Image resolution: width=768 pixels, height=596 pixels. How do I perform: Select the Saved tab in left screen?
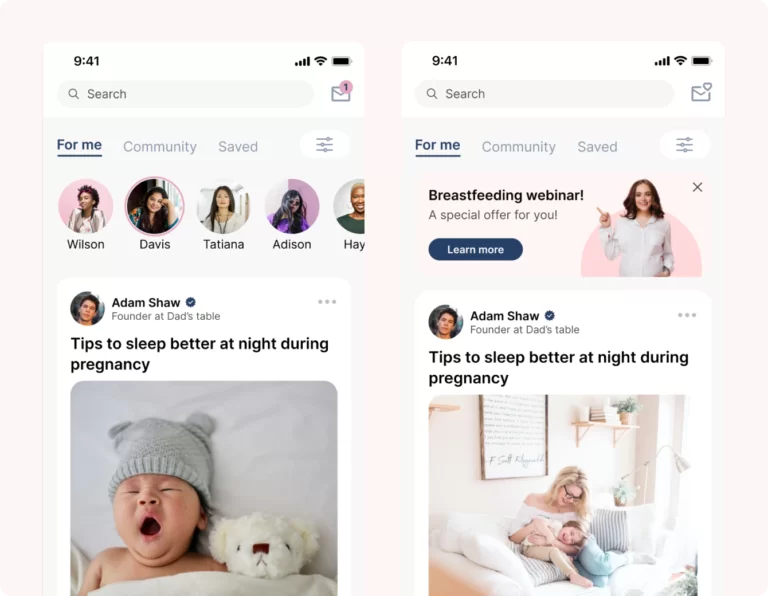[238, 146]
